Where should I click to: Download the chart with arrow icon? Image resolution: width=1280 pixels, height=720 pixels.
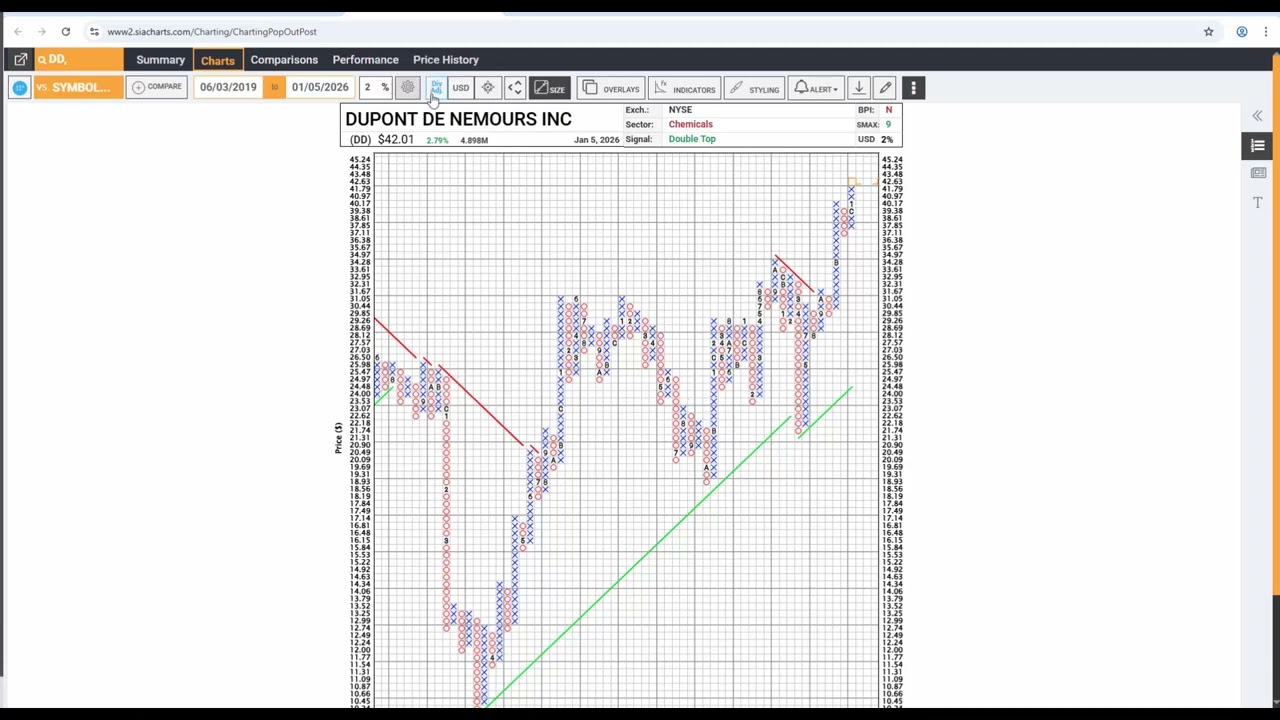pyautogui.click(x=859, y=88)
